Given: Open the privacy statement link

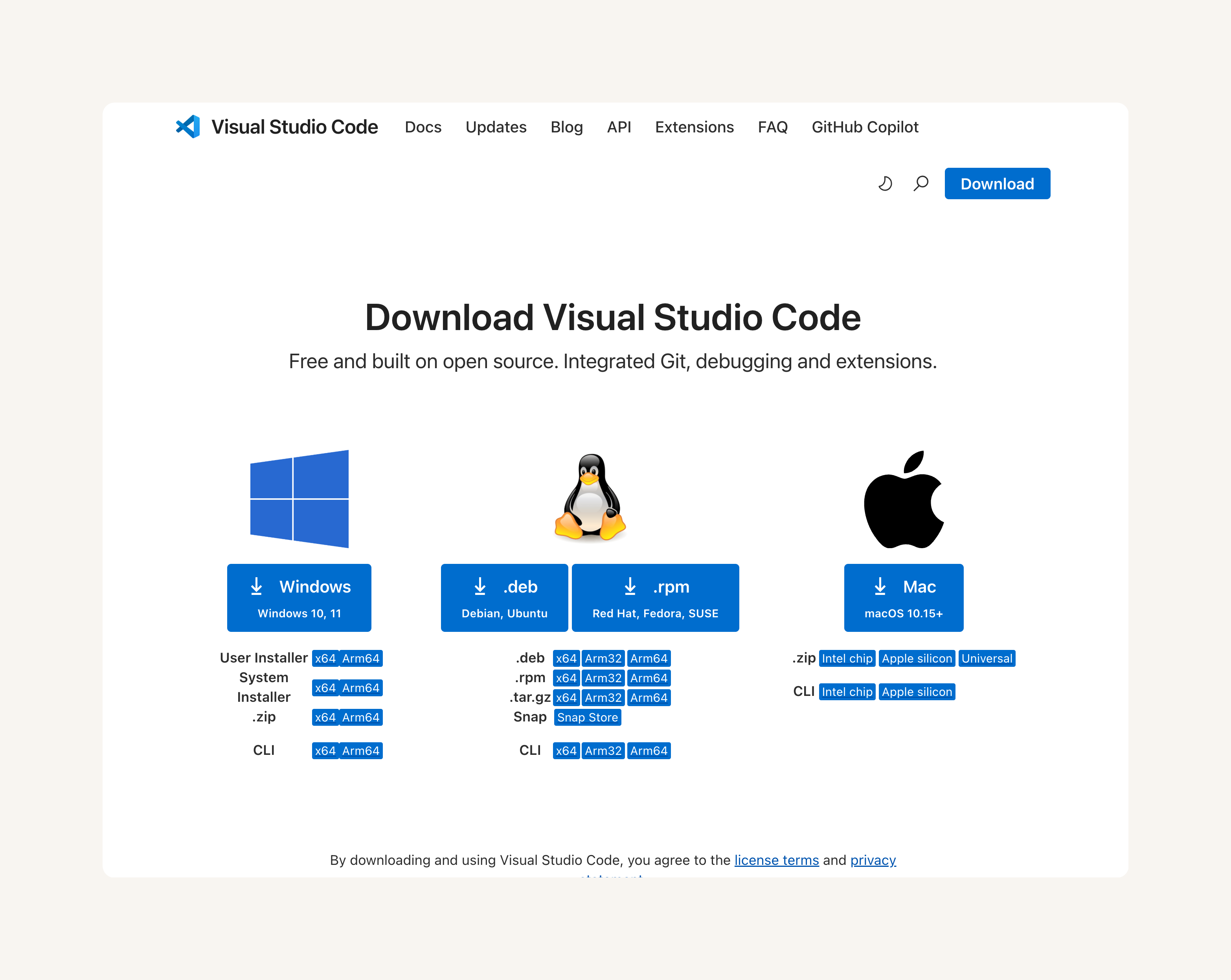Looking at the screenshot, I should pos(873,860).
